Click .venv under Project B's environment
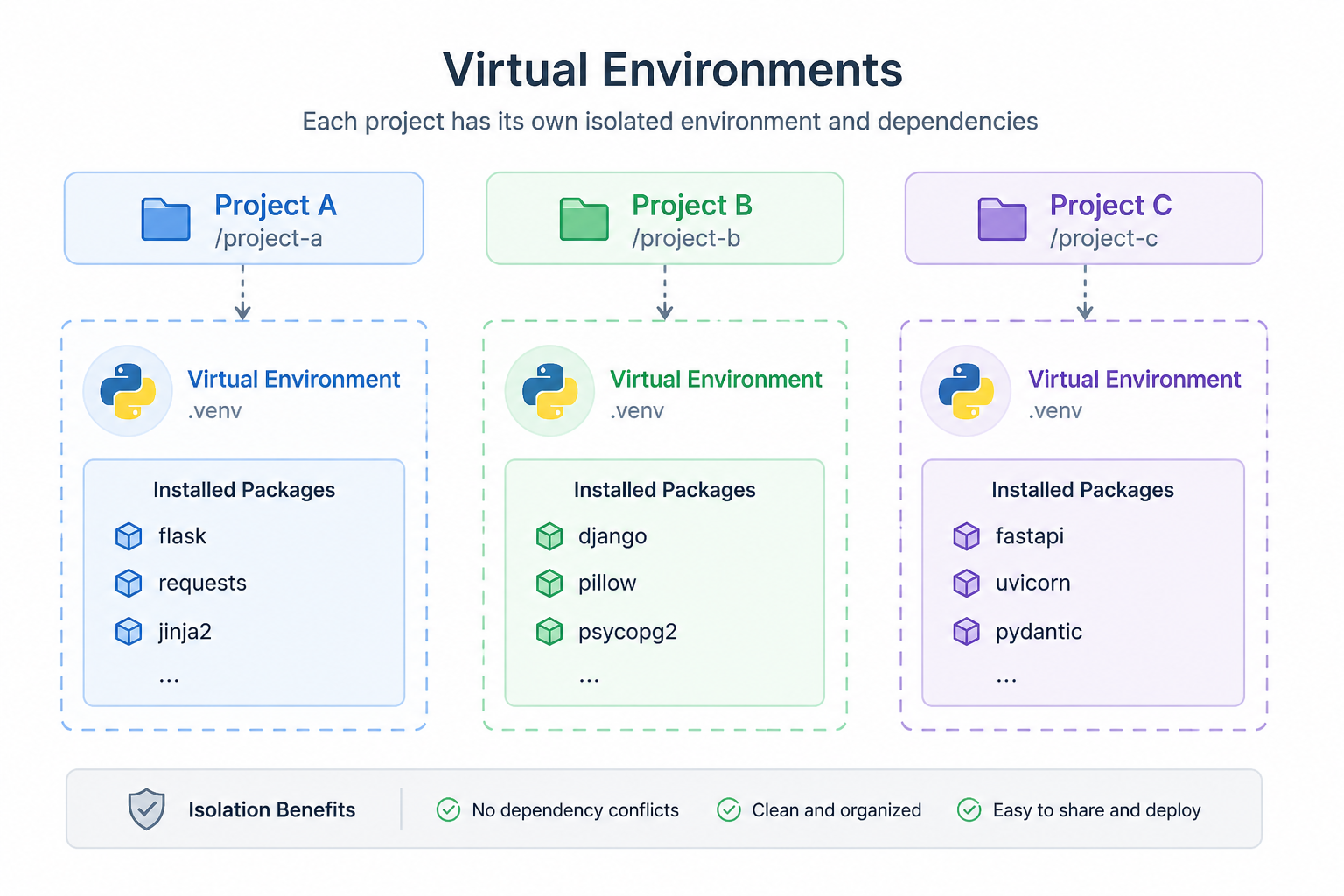 [637, 411]
